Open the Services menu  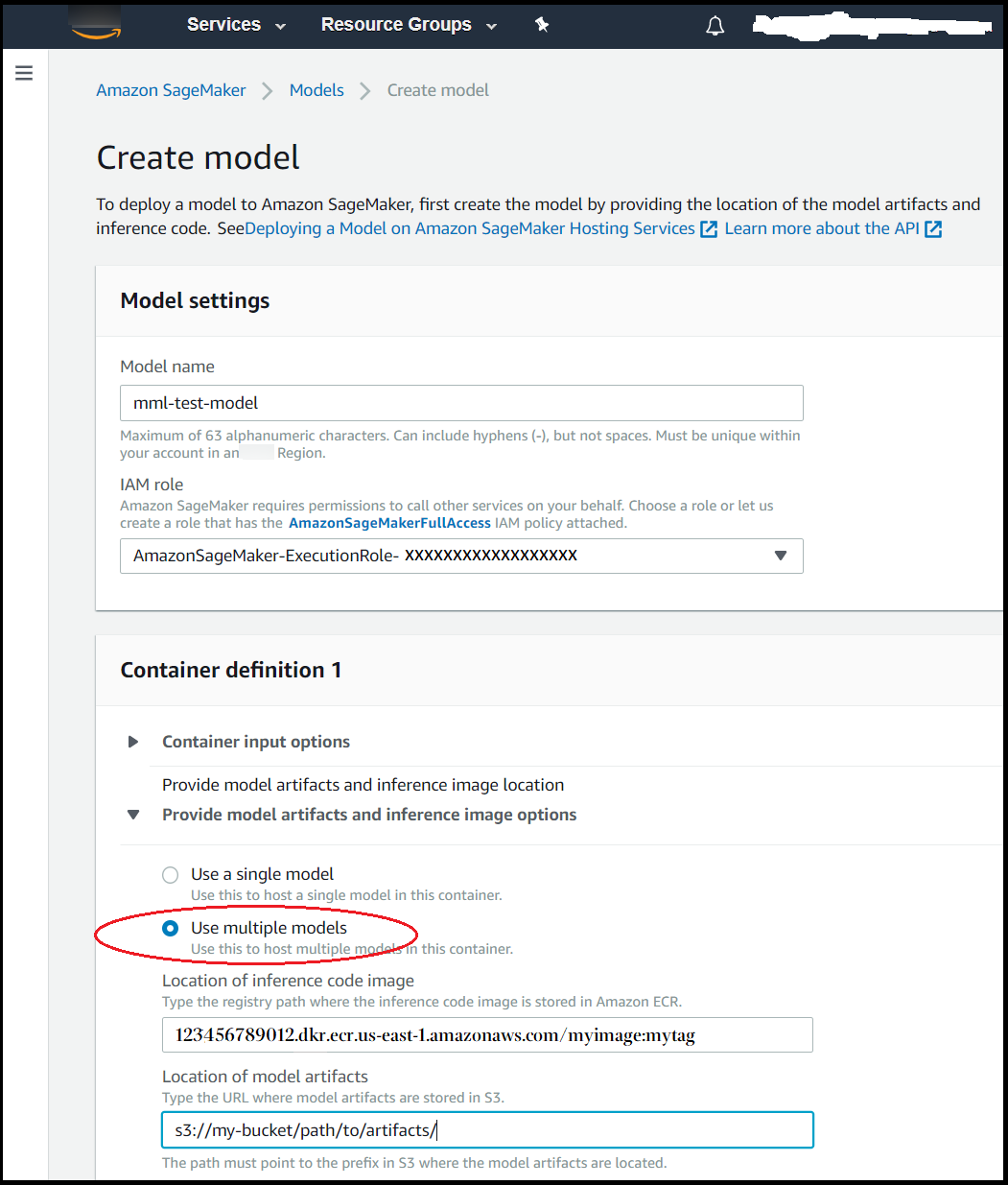tap(236, 25)
